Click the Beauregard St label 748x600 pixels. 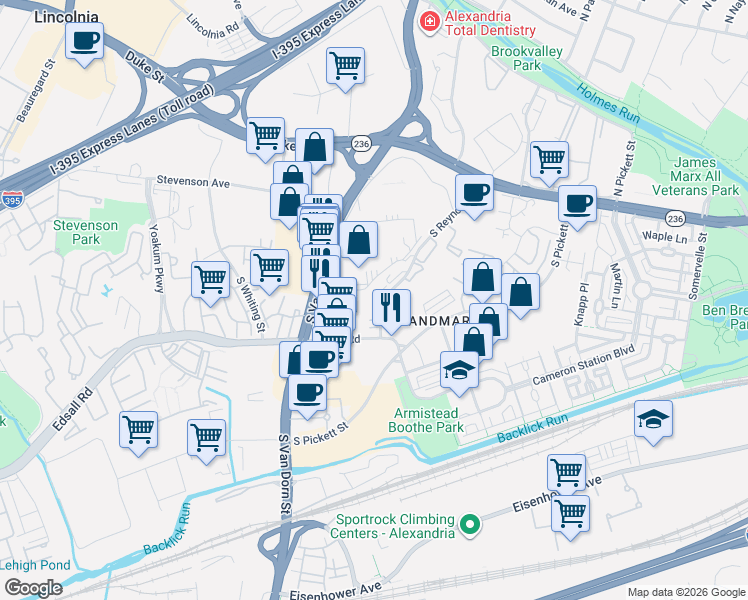[x=36, y=91]
